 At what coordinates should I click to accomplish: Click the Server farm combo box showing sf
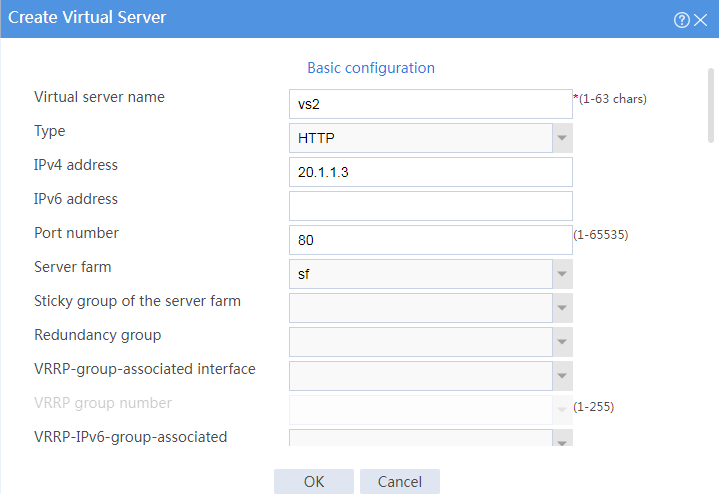pos(420,274)
